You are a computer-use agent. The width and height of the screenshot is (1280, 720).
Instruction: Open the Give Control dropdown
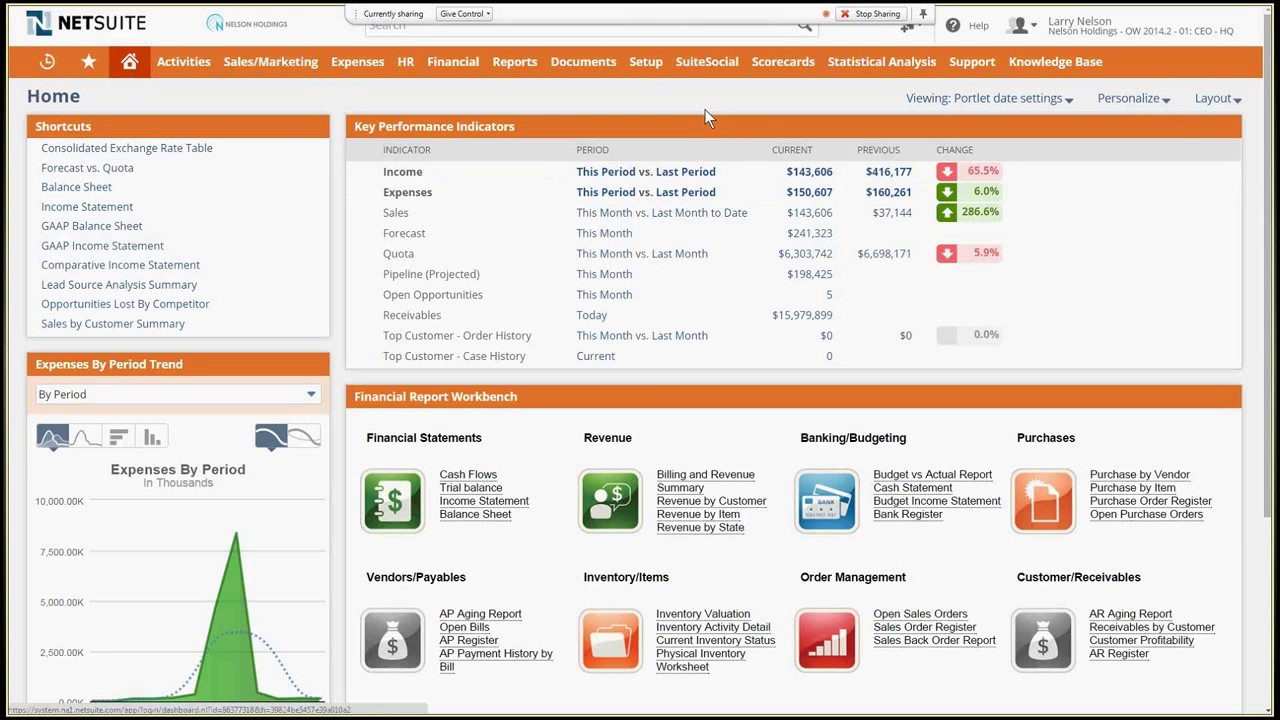tap(465, 14)
